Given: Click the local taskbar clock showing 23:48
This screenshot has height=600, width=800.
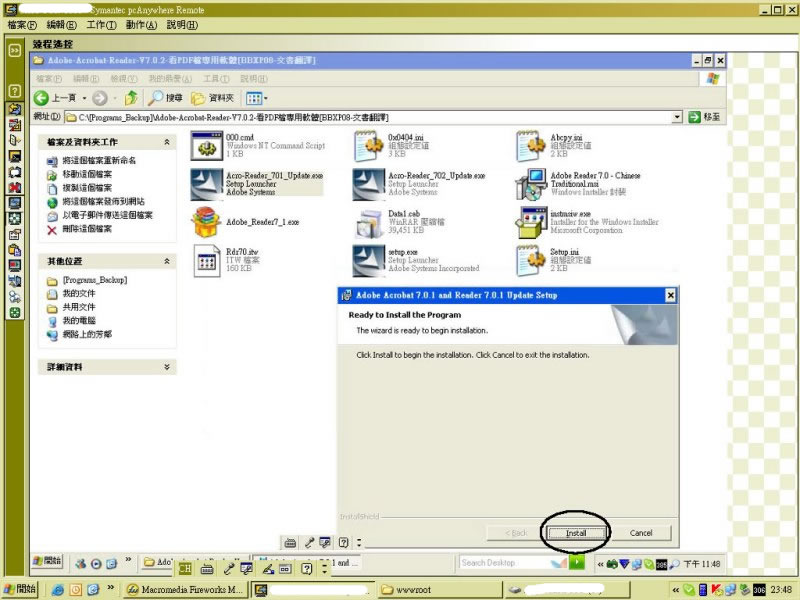Looking at the screenshot, I should pyautogui.click(x=781, y=590).
